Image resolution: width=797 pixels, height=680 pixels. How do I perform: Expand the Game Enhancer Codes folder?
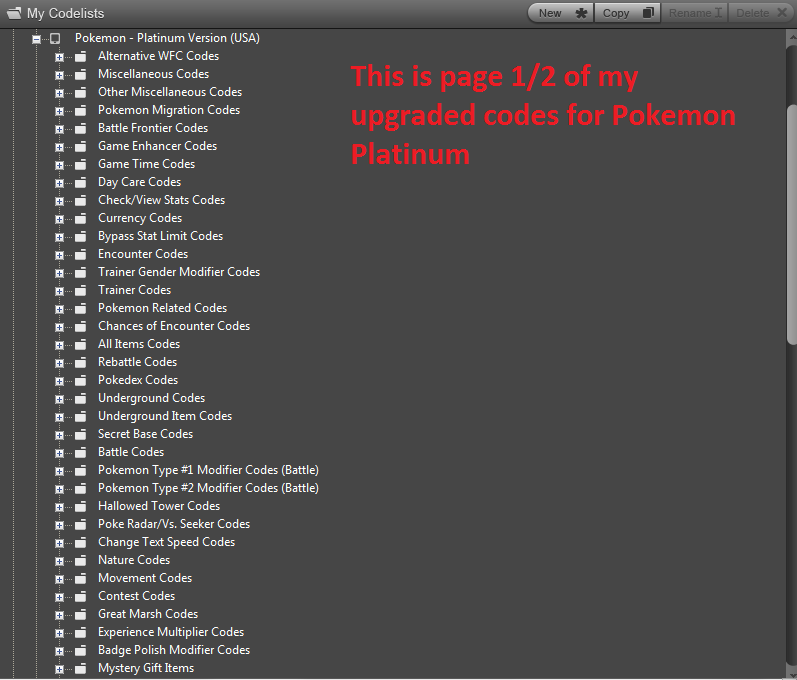[x=59, y=147]
